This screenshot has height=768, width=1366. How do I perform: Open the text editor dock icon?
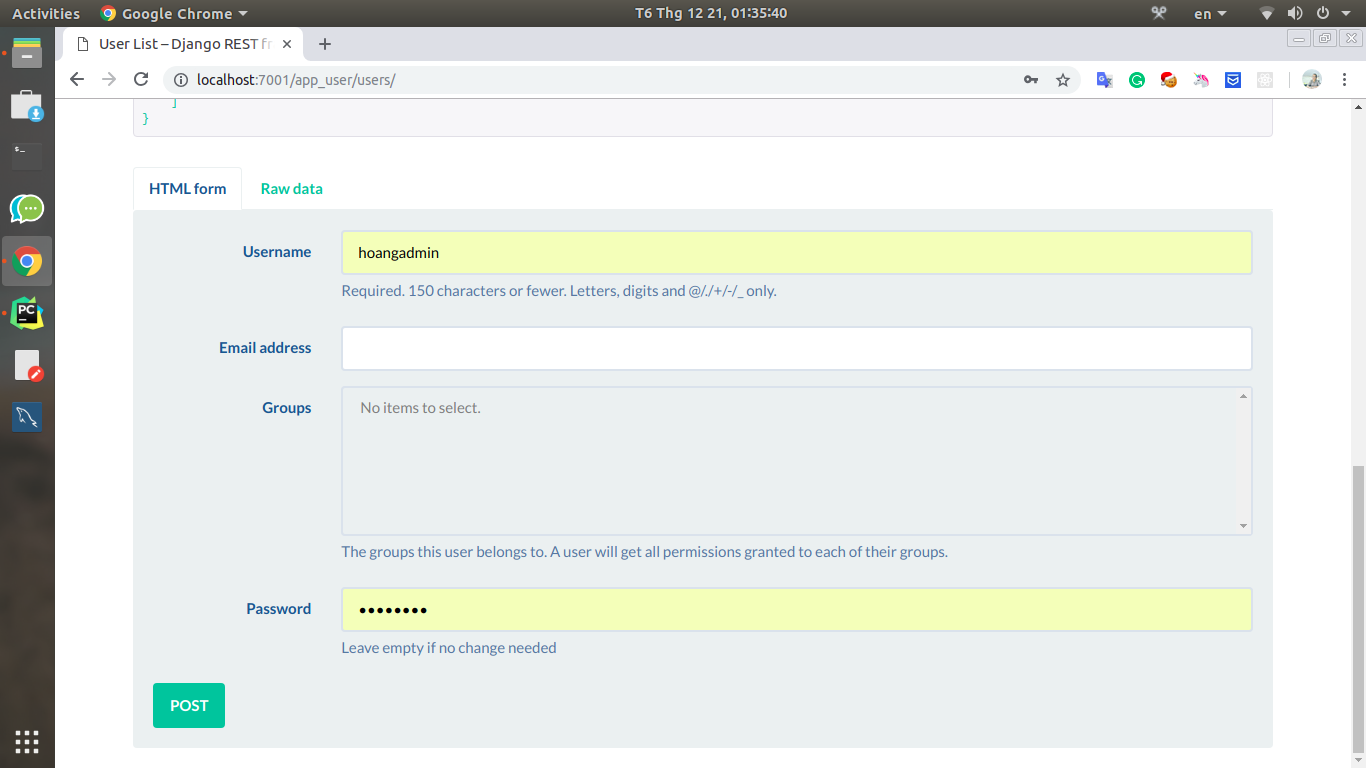27,365
